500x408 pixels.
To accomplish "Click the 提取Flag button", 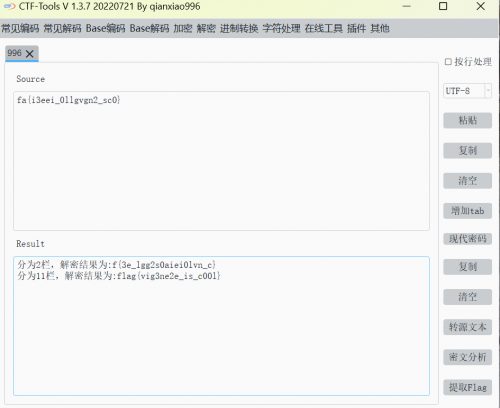I will coord(467,387).
